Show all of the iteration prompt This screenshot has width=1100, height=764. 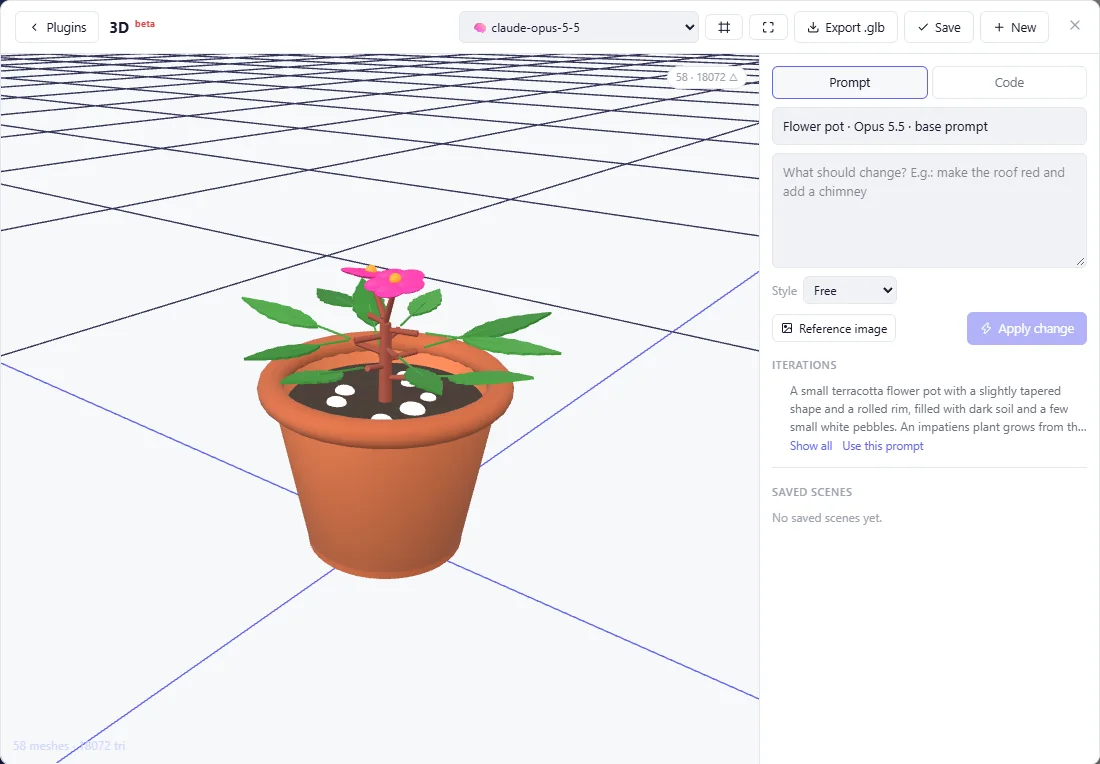[x=811, y=446]
